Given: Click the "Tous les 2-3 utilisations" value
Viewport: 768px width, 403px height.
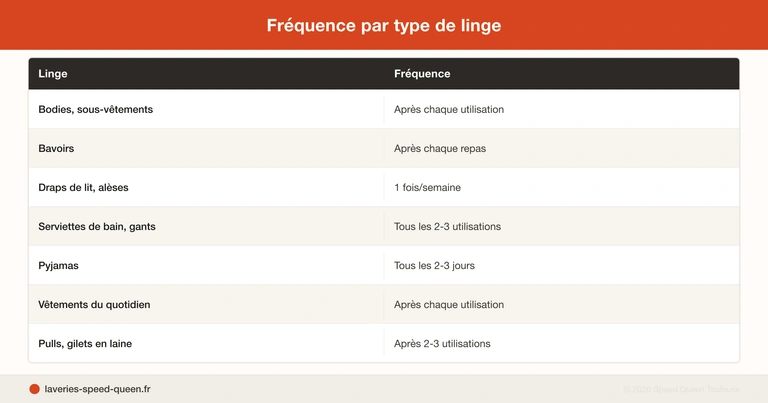Looking at the screenshot, I should click(447, 226).
